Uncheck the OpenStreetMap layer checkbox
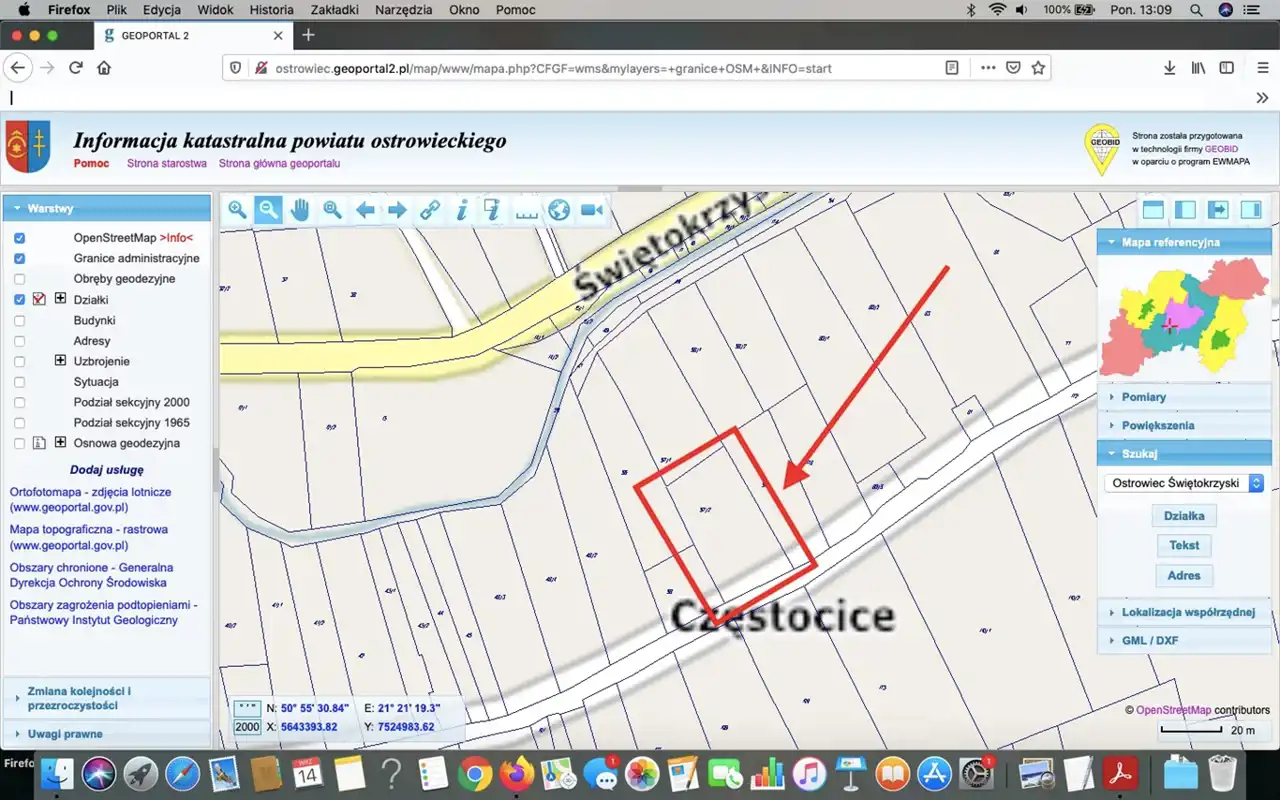This screenshot has width=1280, height=800. (20, 238)
